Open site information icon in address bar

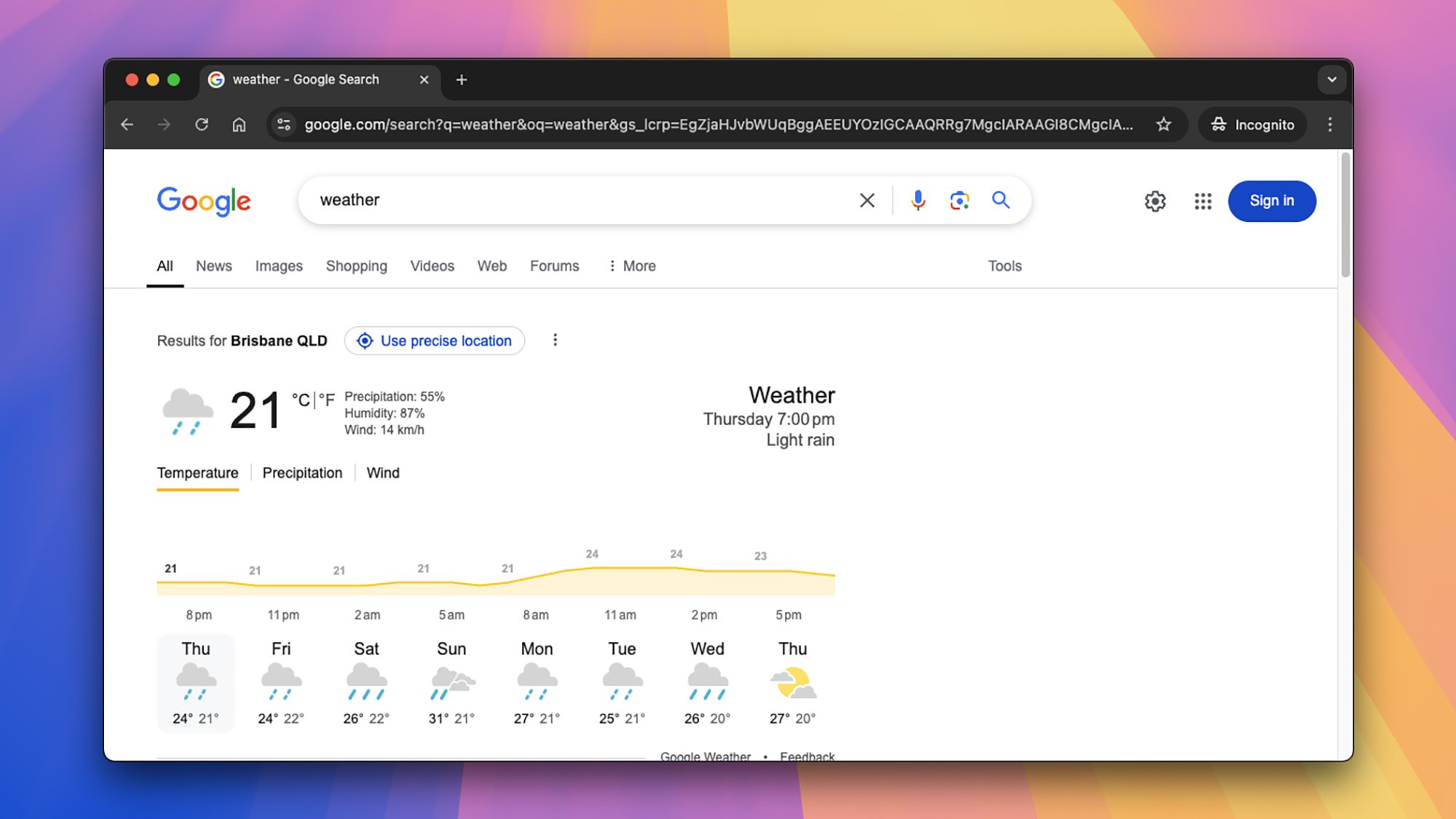[x=284, y=124]
